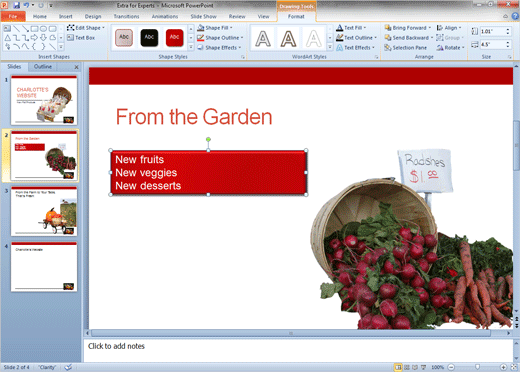Screen dimensions: 520x372
Task: Apply the black Abc shape style
Action: (x=149, y=37)
